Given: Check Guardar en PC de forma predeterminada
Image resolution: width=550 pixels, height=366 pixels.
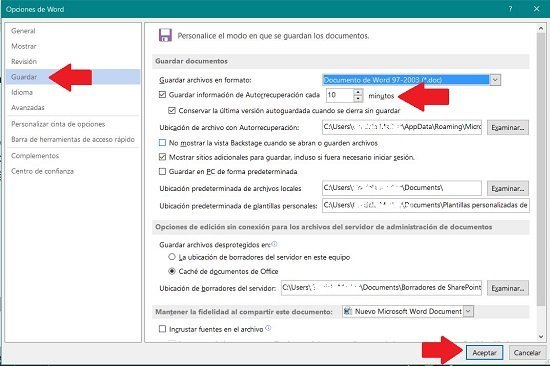Looking at the screenshot, I should [162, 171].
